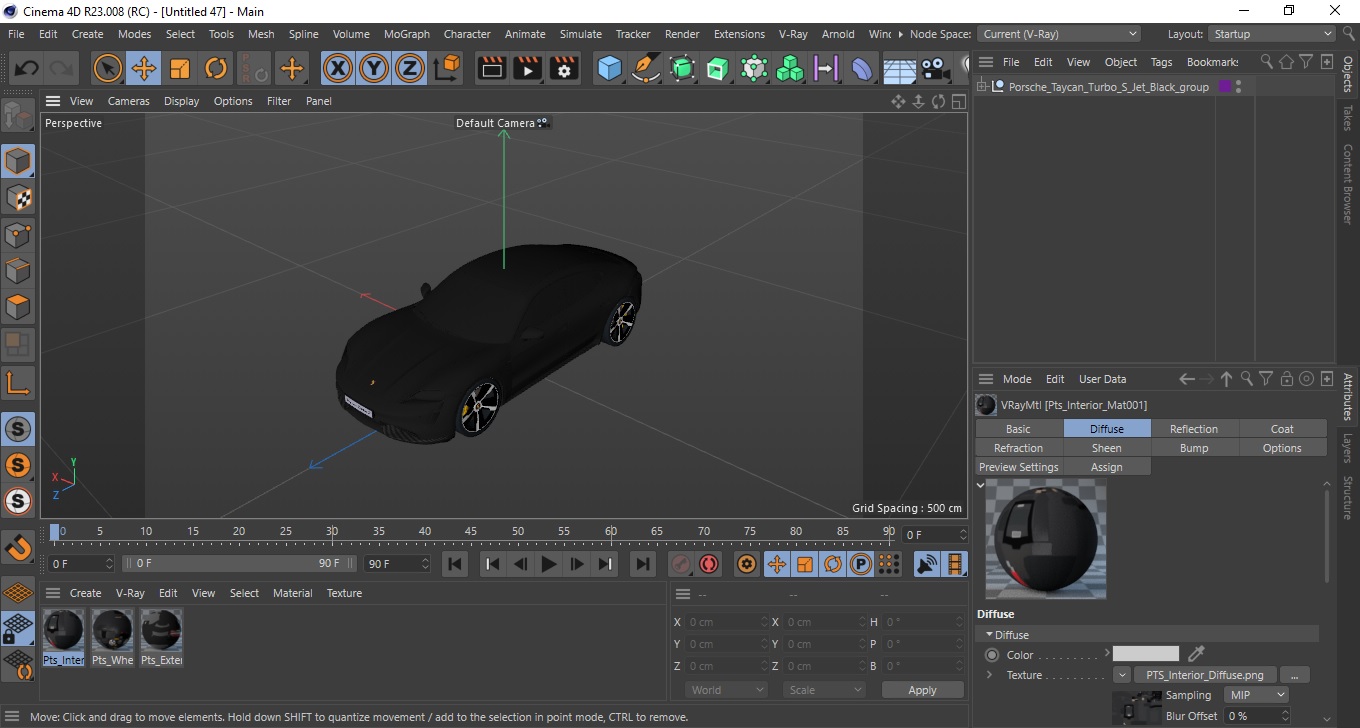Click the Apply button in coordinates panel
This screenshot has width=1360, height=728.
pyautogui.click(x=922, y=690)
